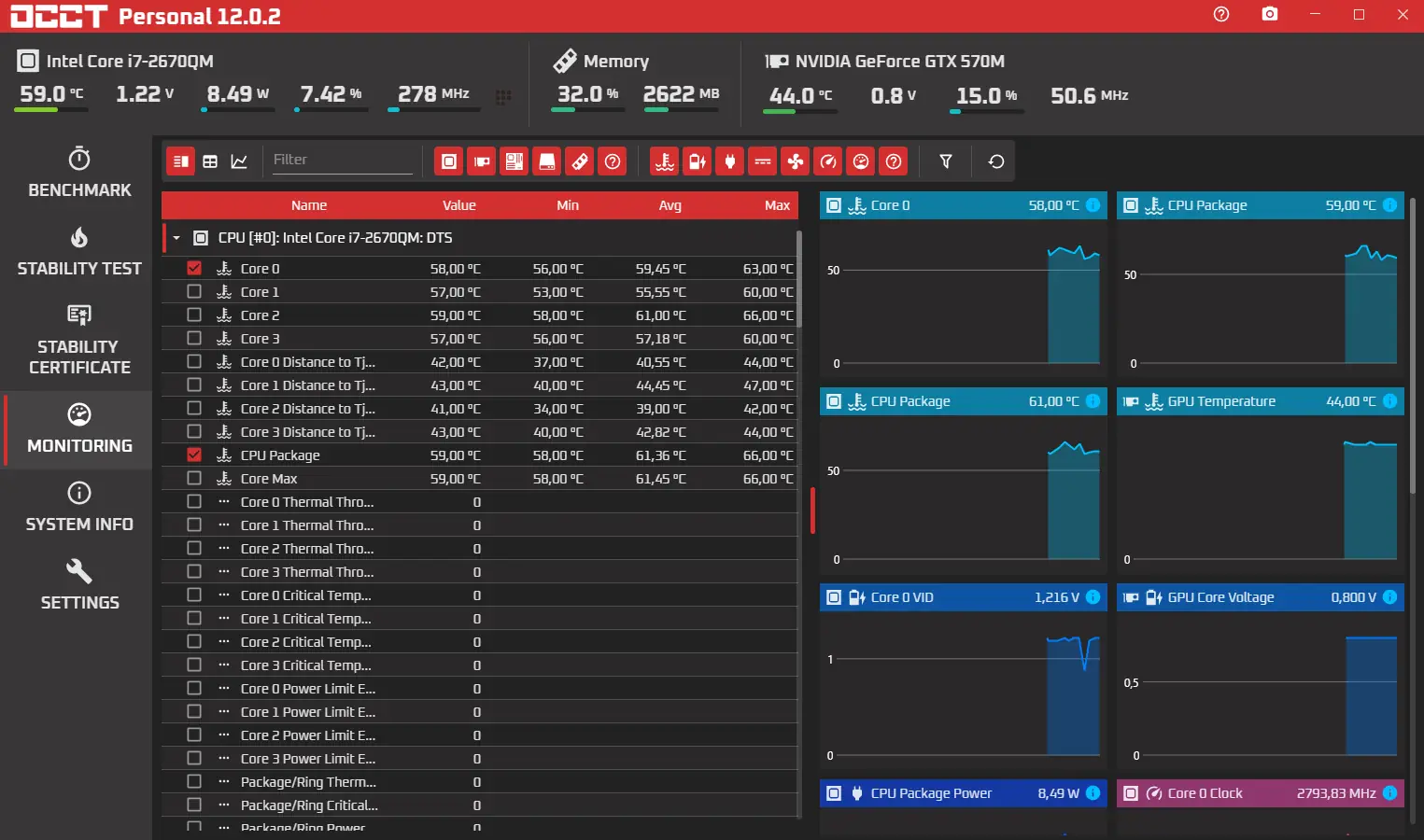Sort by the Value column header
The image size is (1424, 840).
click(x=459, y=205)
